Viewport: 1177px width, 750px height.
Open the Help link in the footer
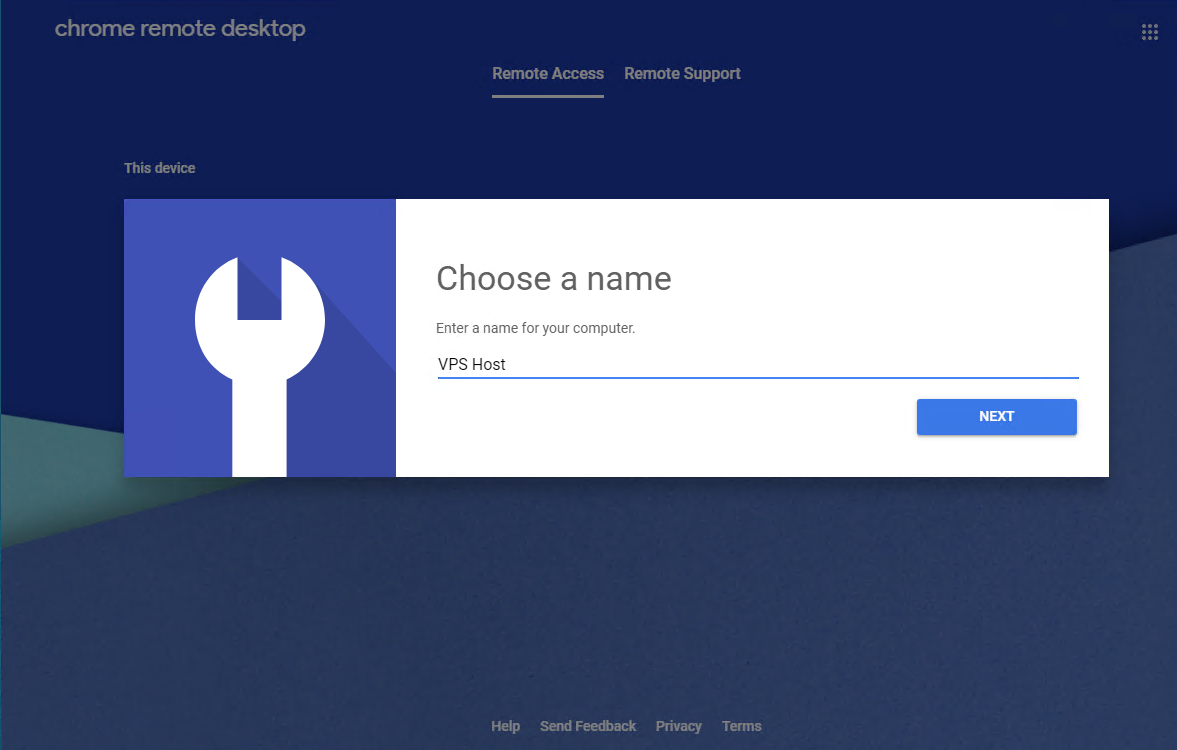pyautogui.click(x=505, y=726)
